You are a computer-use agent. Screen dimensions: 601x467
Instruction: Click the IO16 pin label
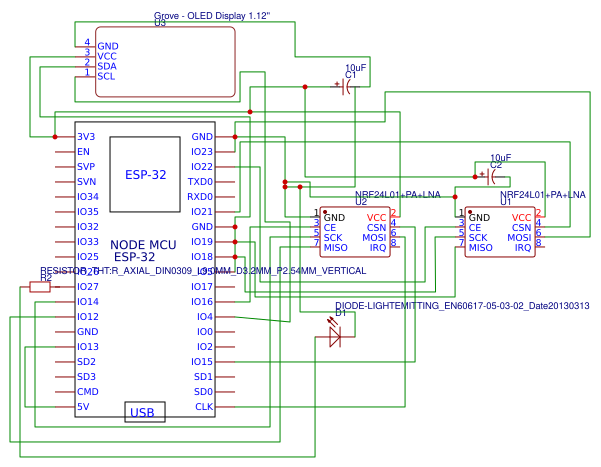point(202,302)
